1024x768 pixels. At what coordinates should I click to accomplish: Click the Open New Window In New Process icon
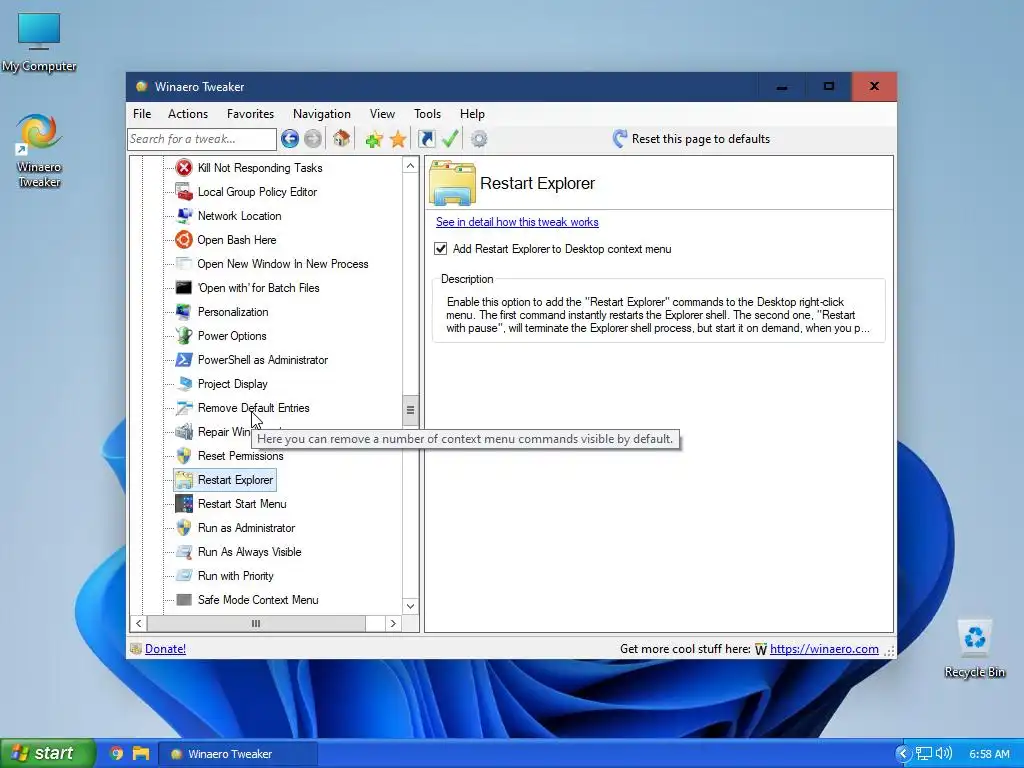tap(184, 264)
